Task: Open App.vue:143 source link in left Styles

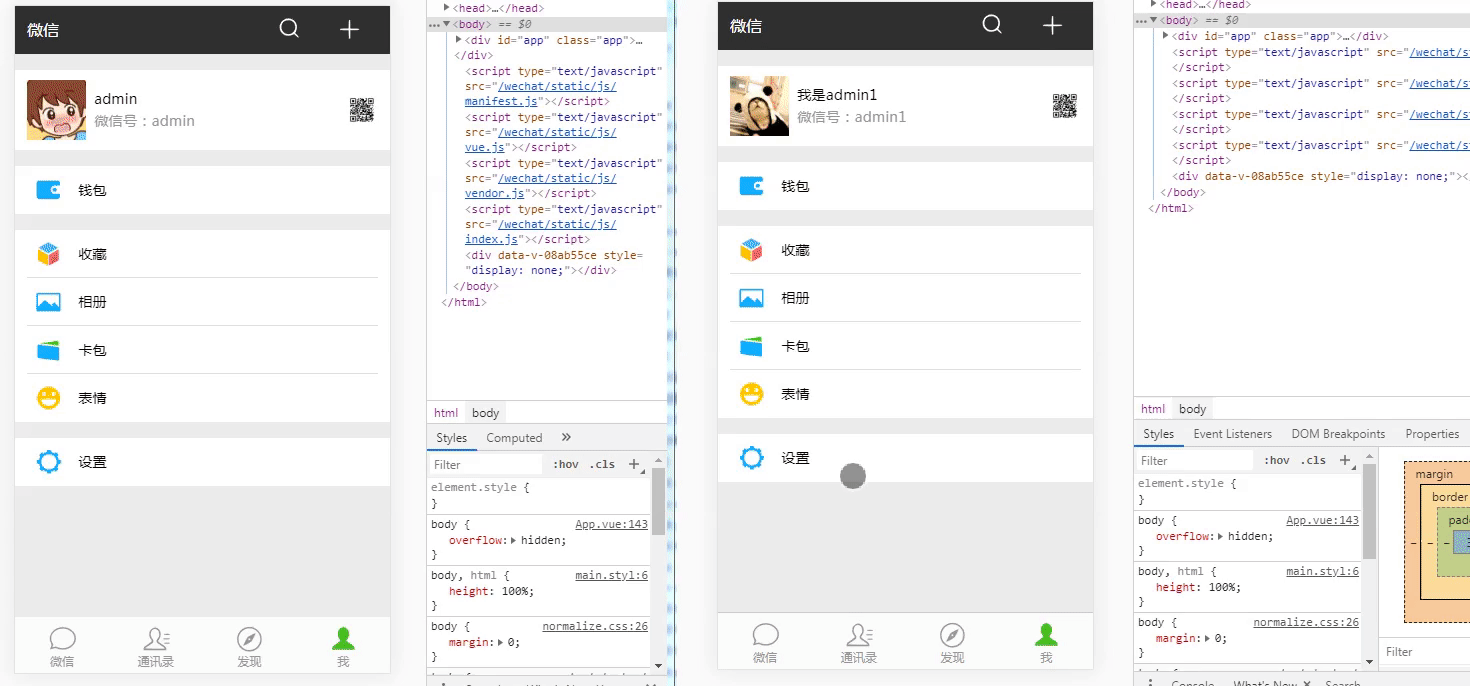Action: coord(611,524)
